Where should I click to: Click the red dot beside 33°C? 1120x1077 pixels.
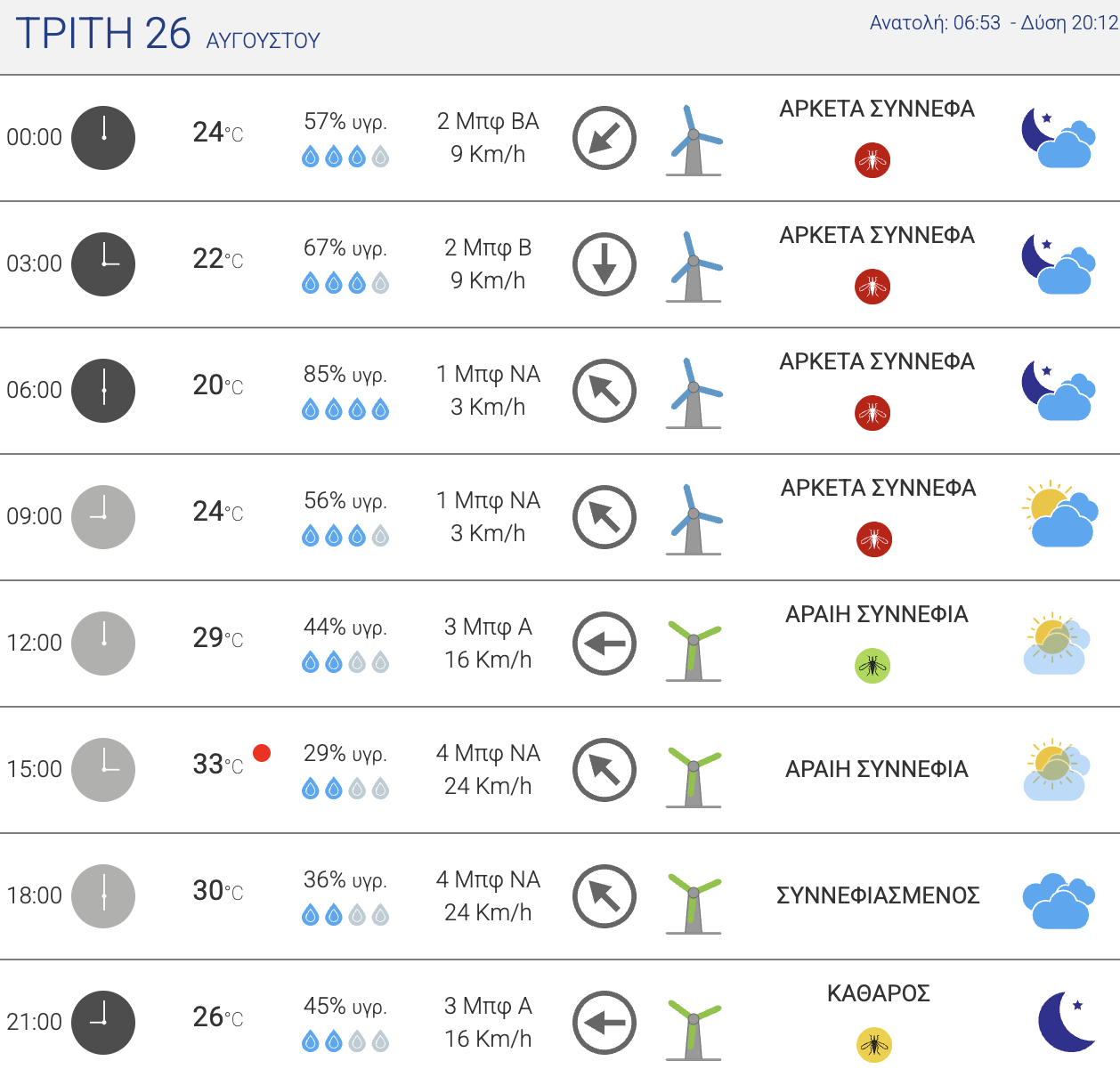click(262, 753)
